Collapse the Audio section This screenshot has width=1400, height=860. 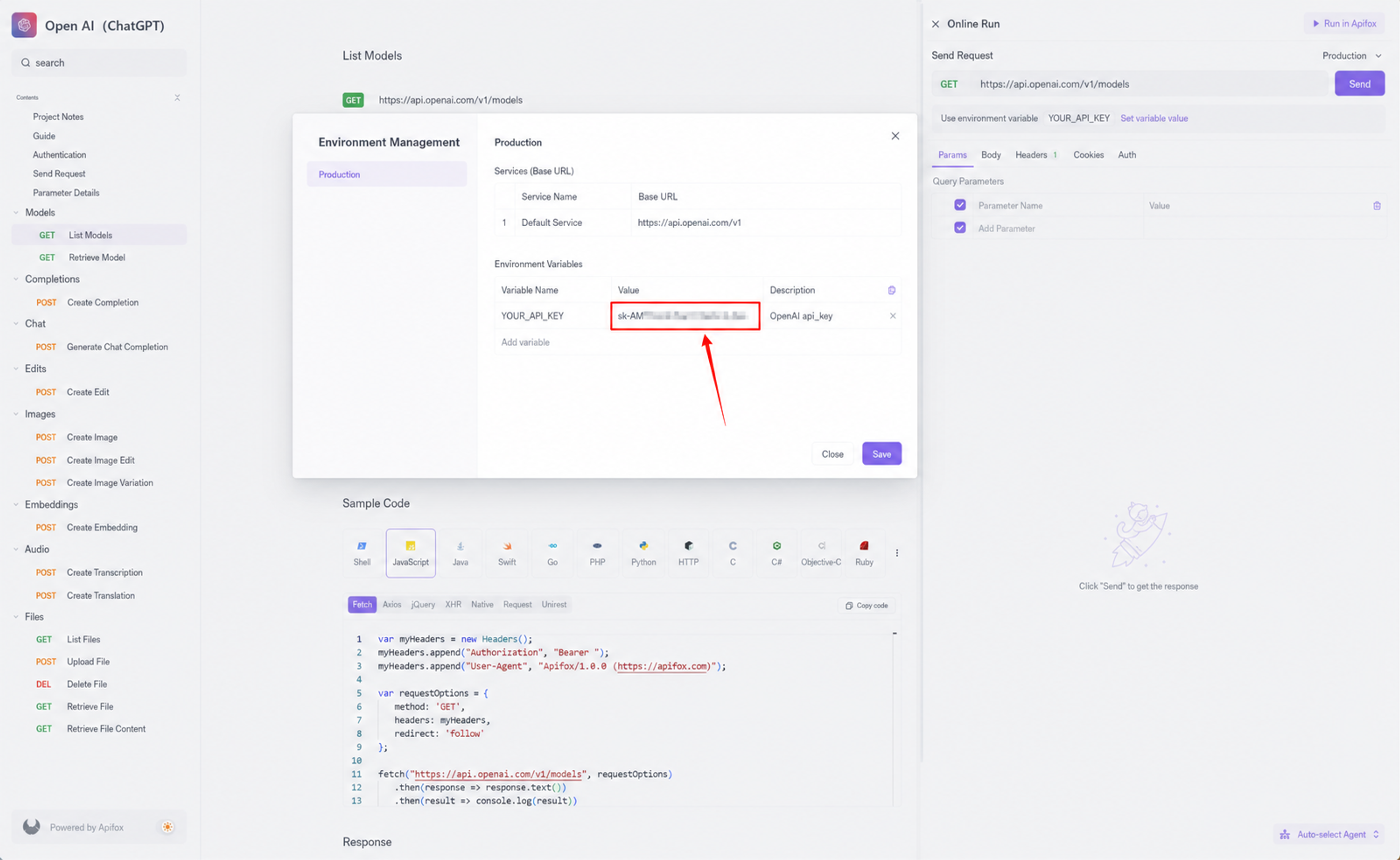click(16, 549)
